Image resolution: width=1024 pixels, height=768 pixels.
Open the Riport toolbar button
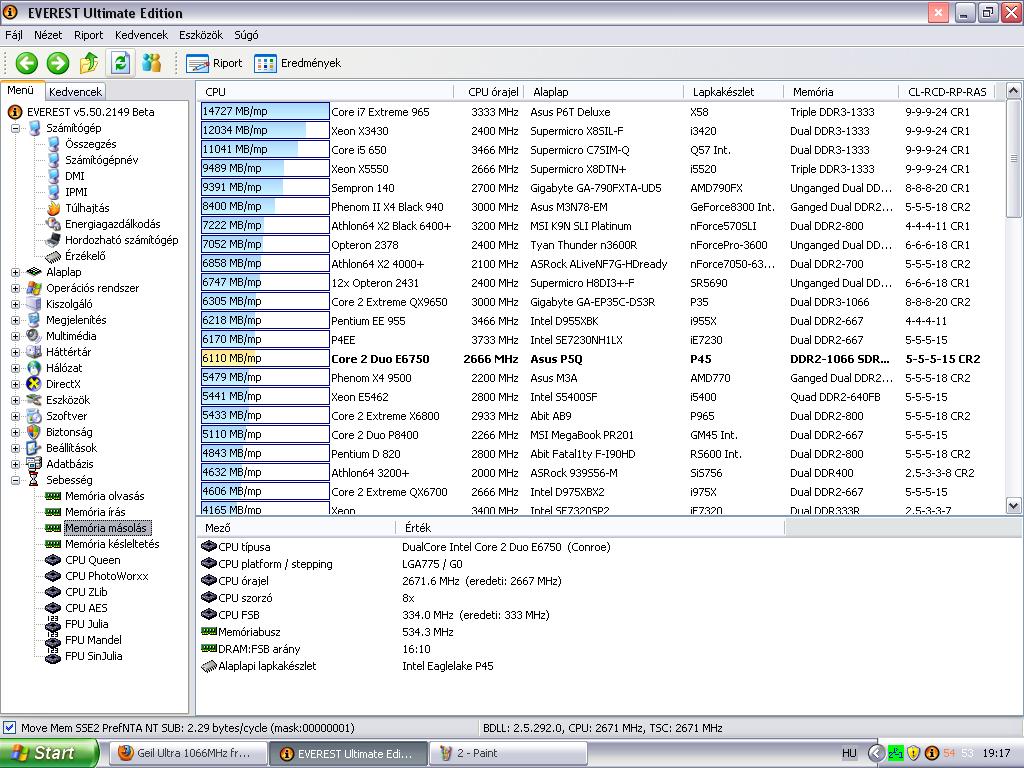click(x=214, y=63)
